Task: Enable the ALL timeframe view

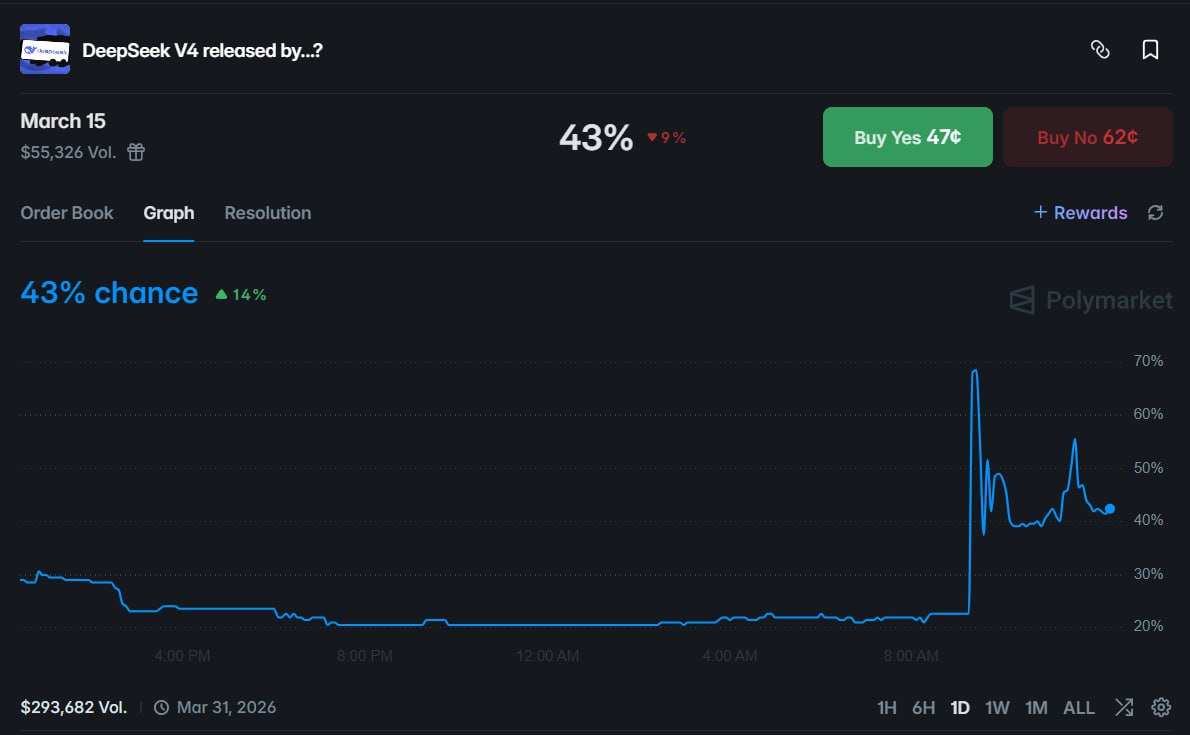Action: coord(1078,707)
